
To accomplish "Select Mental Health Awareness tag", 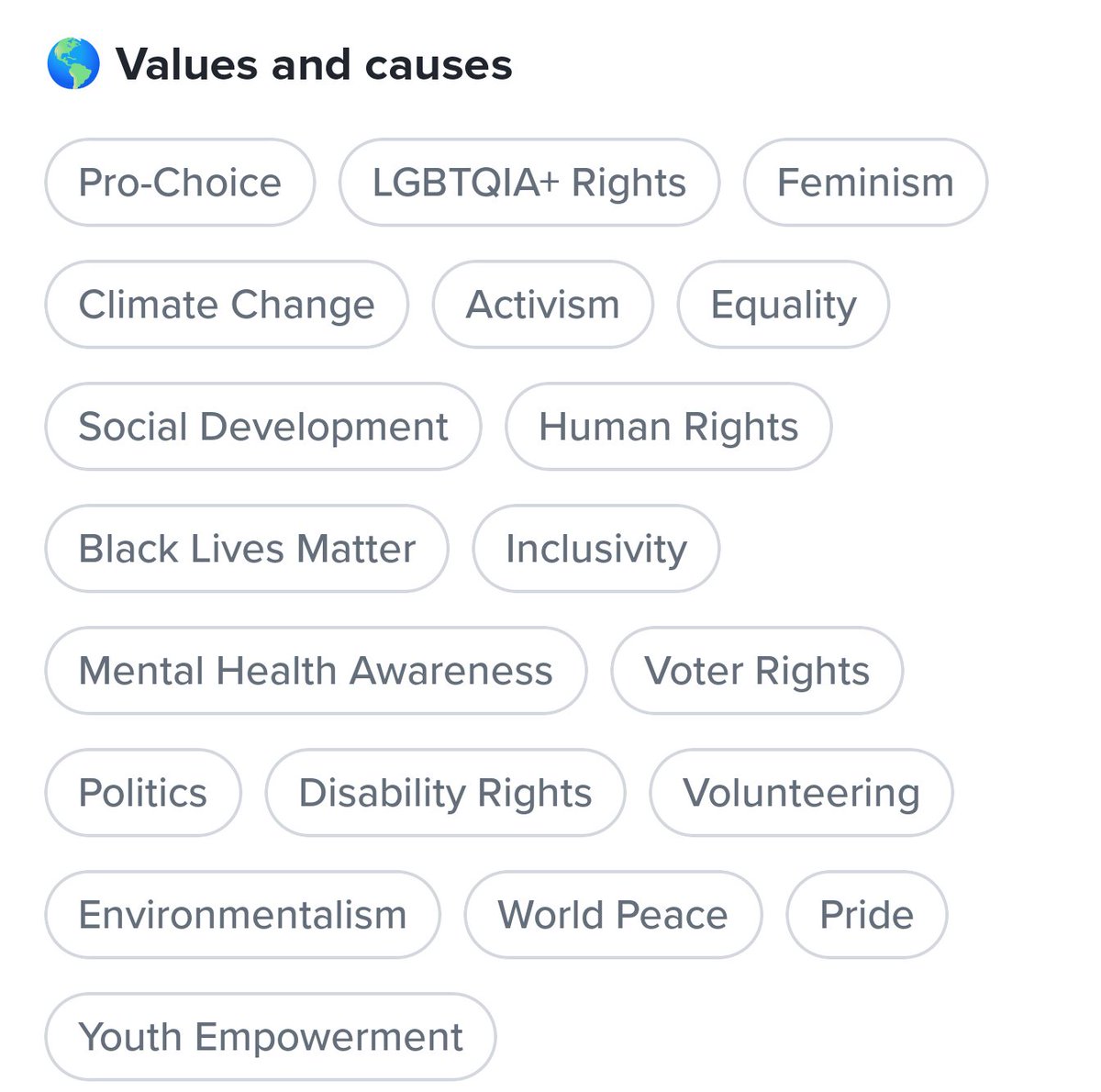I will click(316, 670).
